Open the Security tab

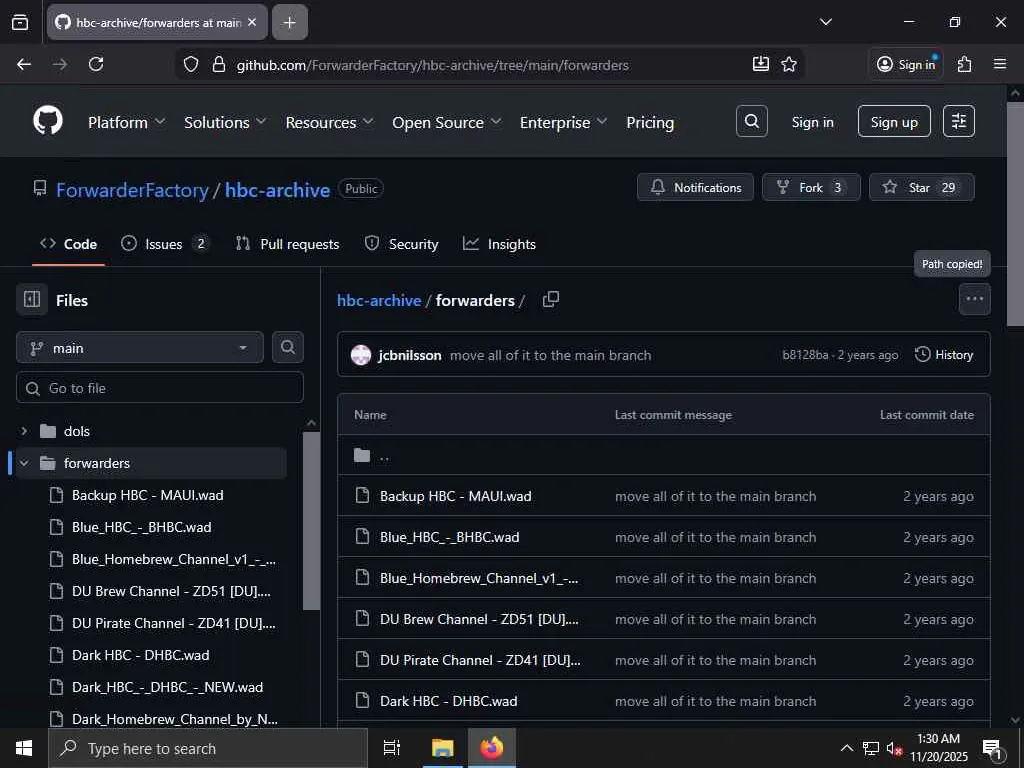(401, 244)
